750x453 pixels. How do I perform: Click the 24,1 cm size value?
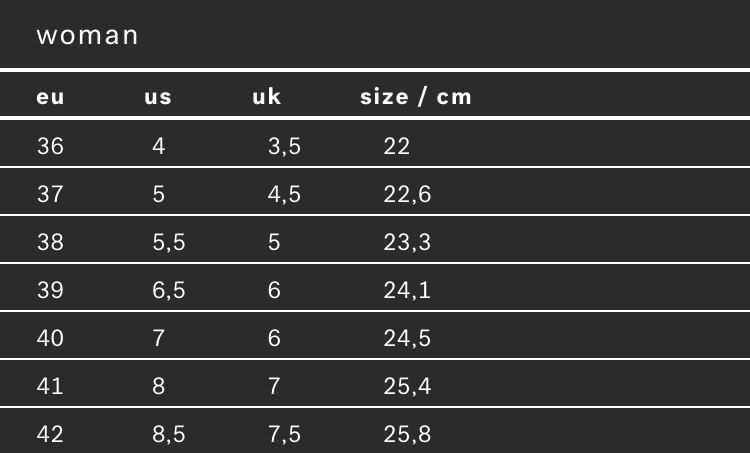point(407,290)
